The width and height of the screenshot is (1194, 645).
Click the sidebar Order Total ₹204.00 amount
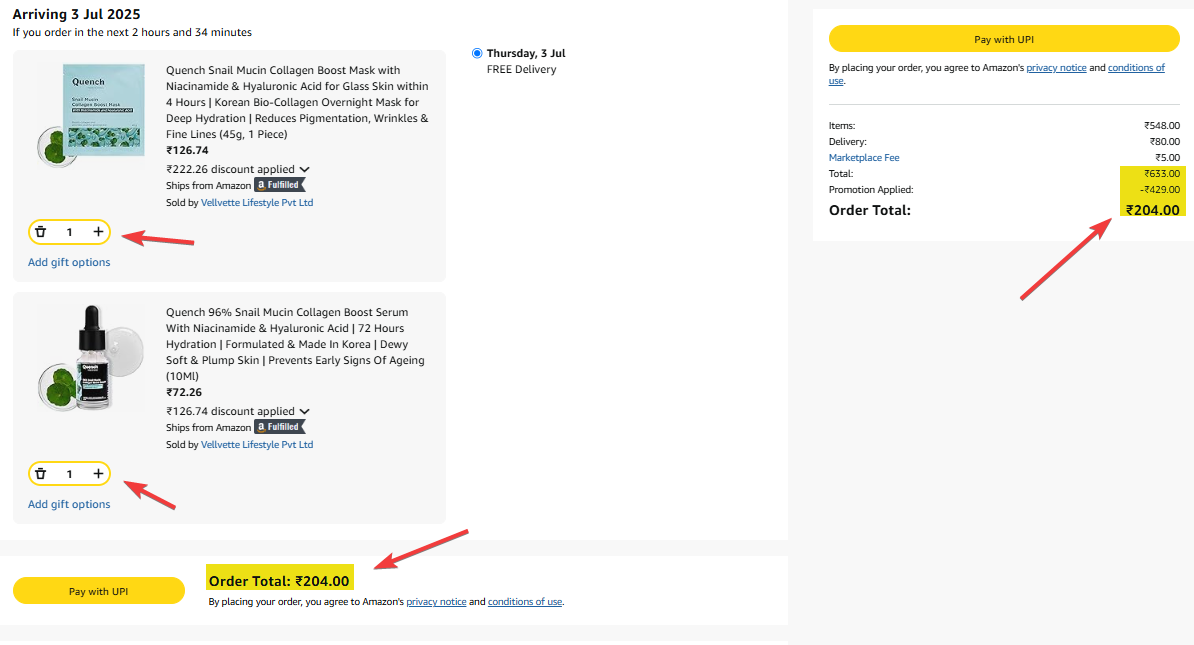click(1153, 210)
